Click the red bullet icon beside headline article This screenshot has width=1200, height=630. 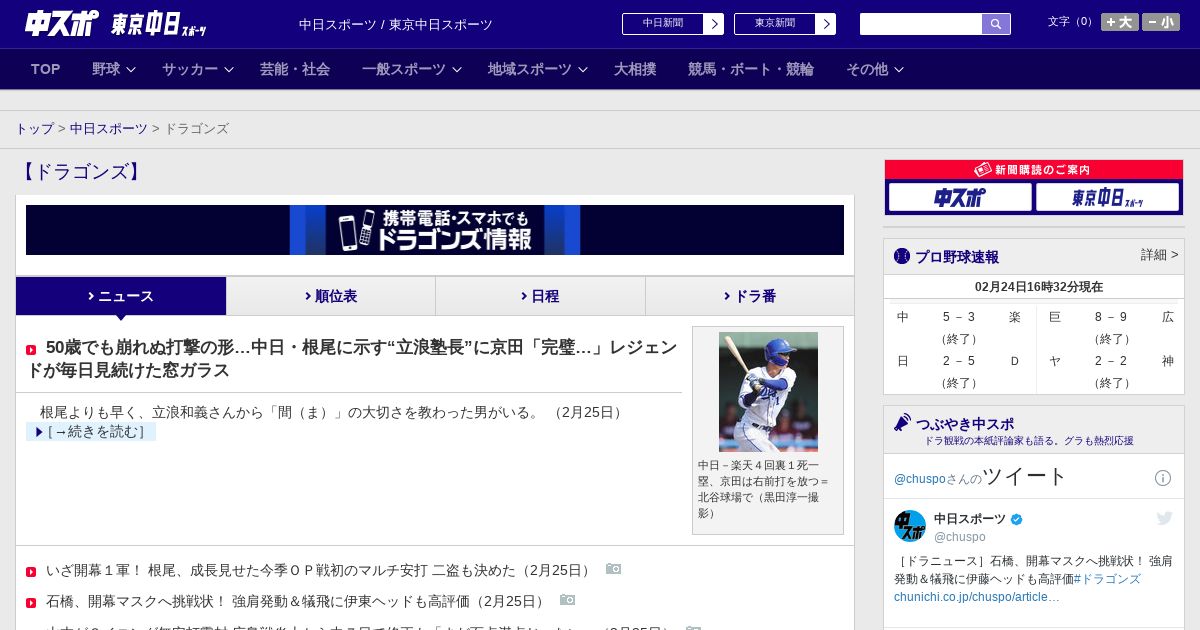[31, 350]
